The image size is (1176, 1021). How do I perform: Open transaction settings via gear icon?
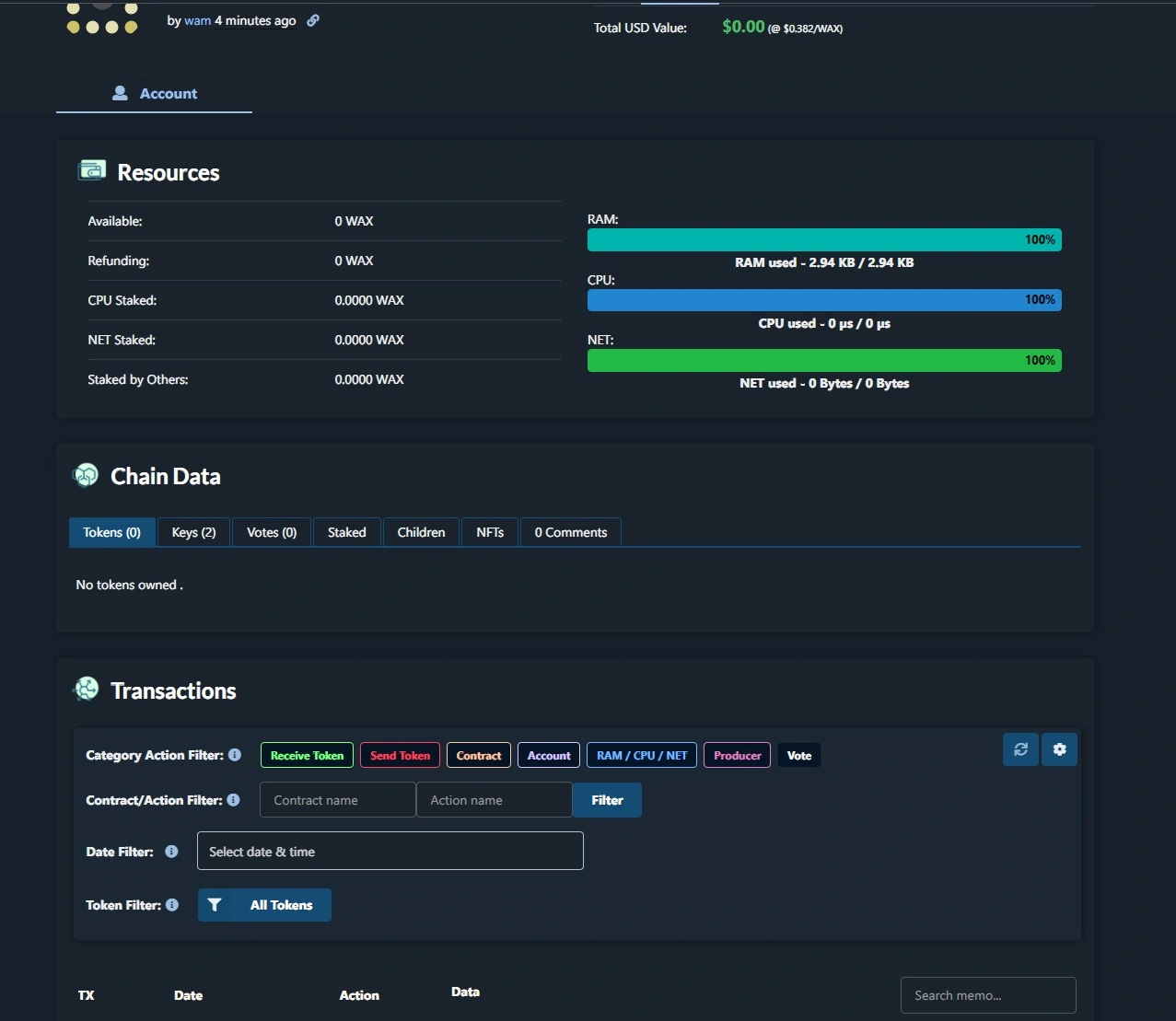(x=1059, y=749)
